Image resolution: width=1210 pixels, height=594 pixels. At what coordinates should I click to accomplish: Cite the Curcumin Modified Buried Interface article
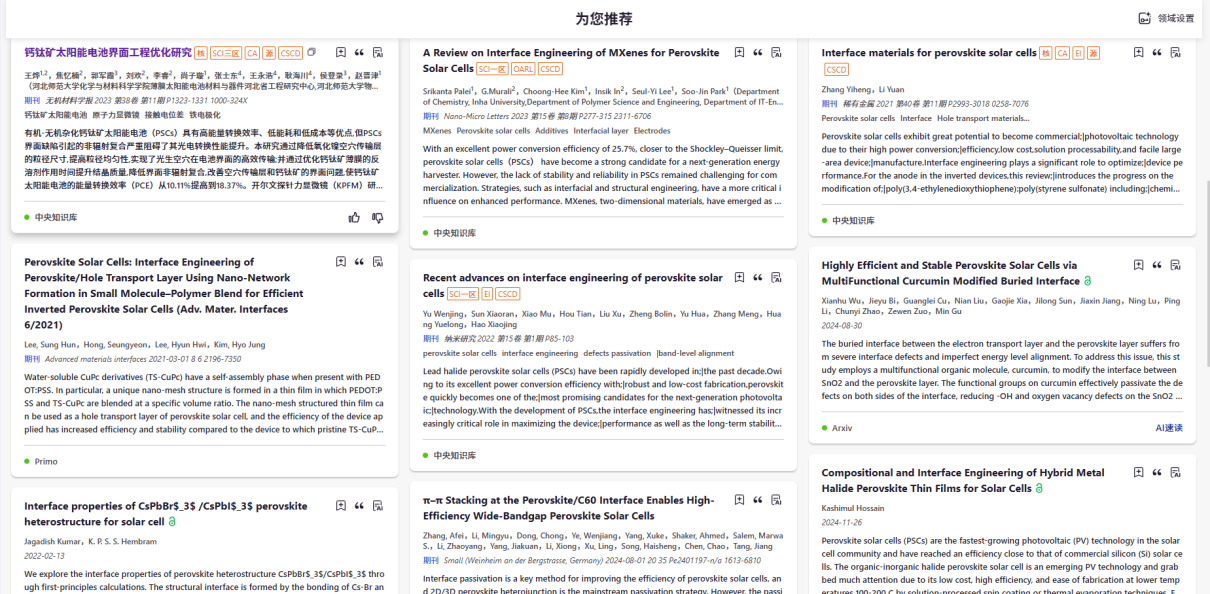coord(1157,266)
